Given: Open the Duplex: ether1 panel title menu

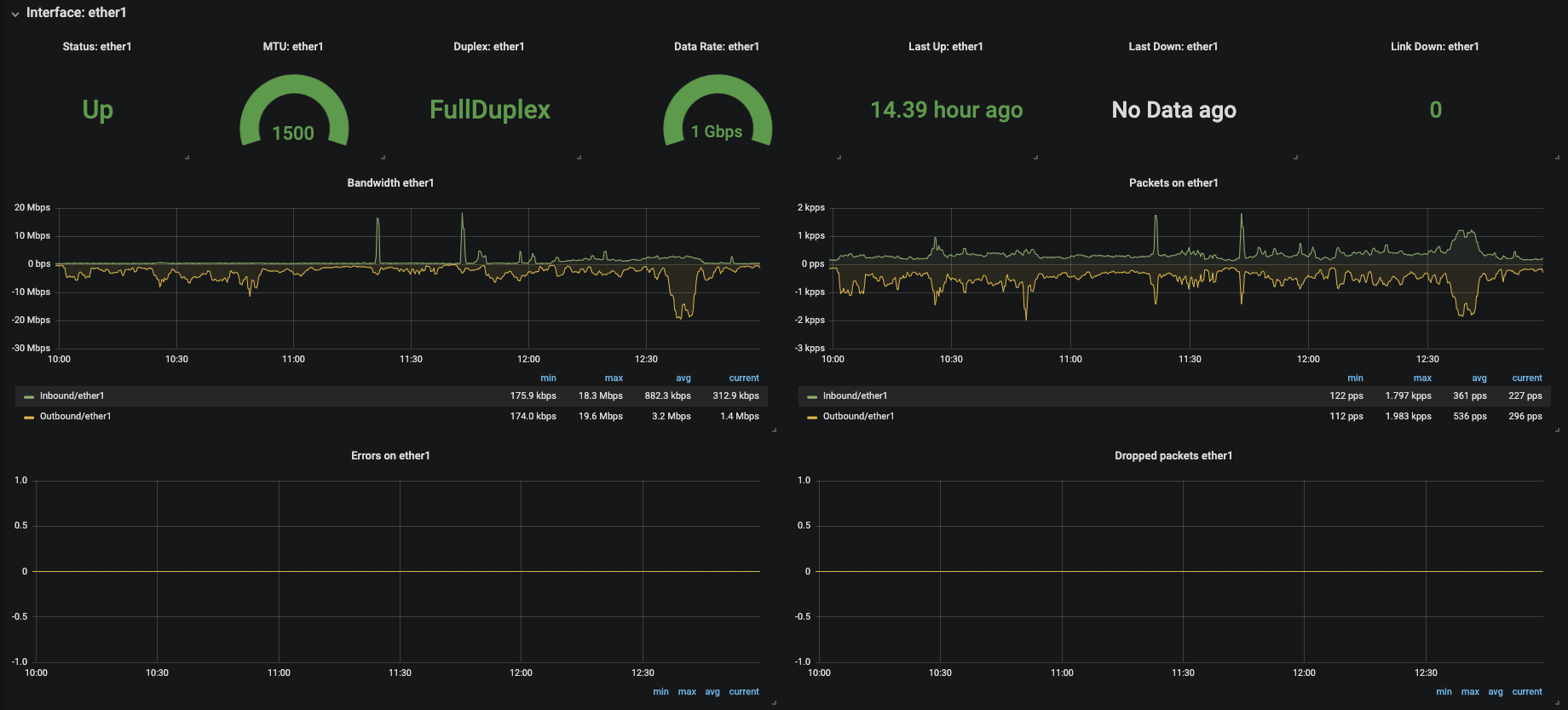Looking at the screenshot, I should click(x=489, y=47).
